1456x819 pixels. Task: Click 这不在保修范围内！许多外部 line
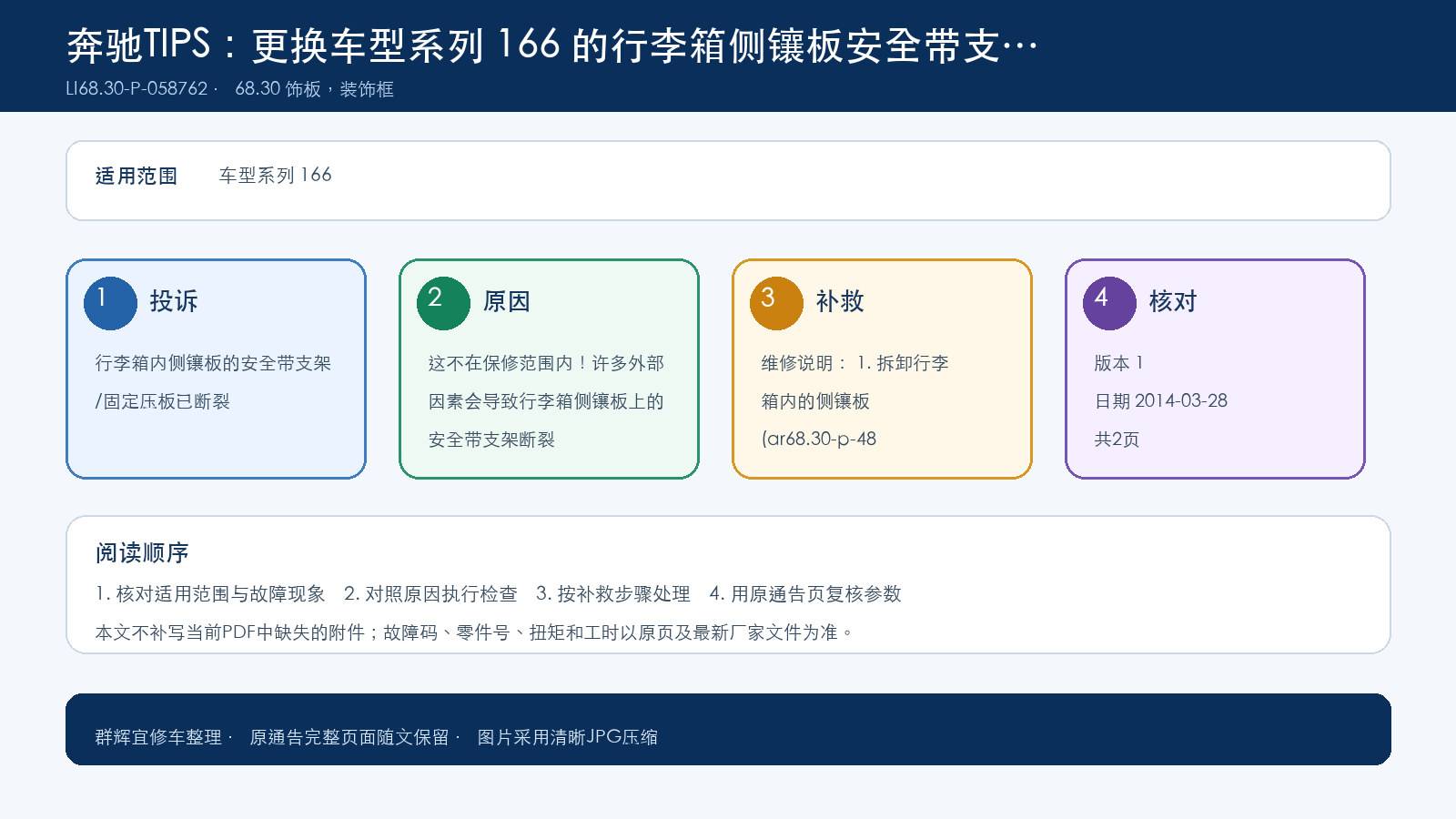point(546,363)
